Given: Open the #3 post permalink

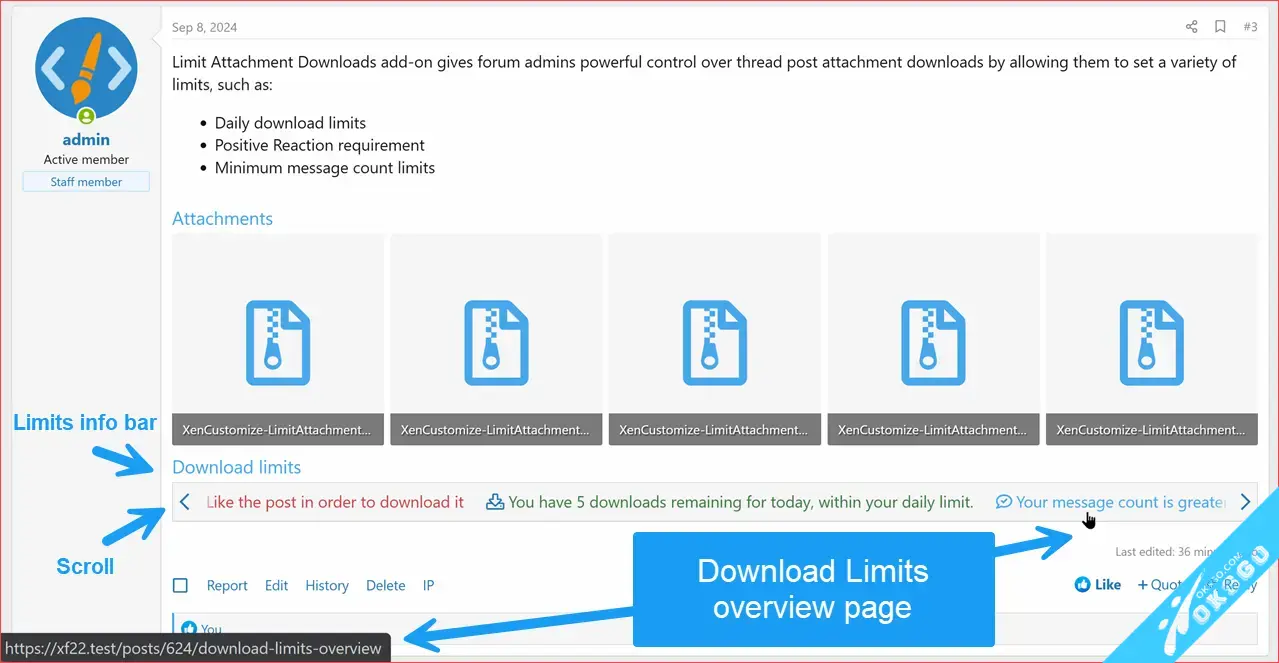Looking at the screenshot, I should click(1250, 27).
